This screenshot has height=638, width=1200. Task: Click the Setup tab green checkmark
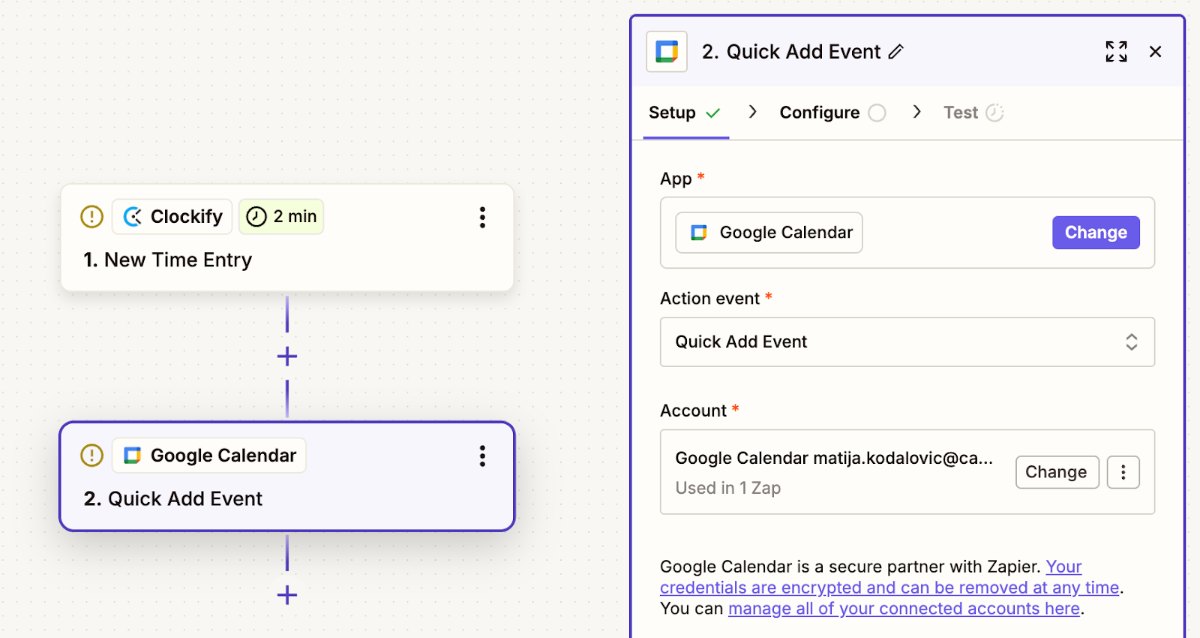(x=713, y=113)
